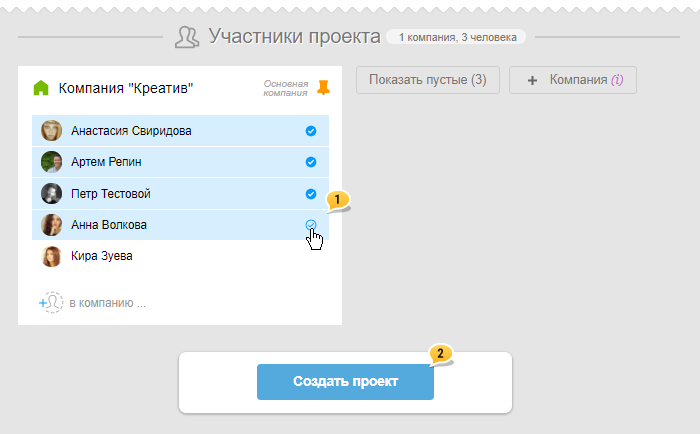
Task: Click the info (i) icon on Компания button
Action: coord(617,80)
